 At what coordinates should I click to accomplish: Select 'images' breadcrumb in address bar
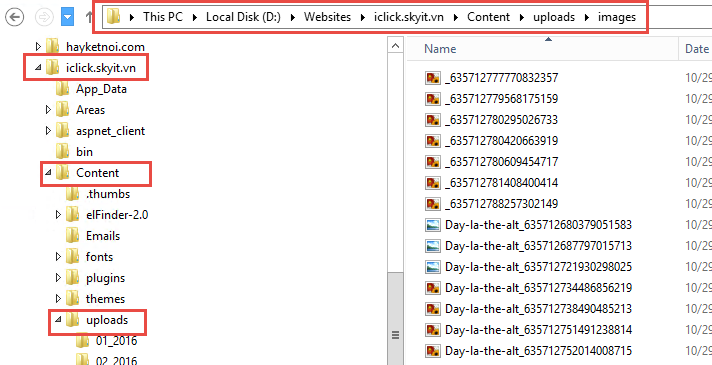coord(617,17)
